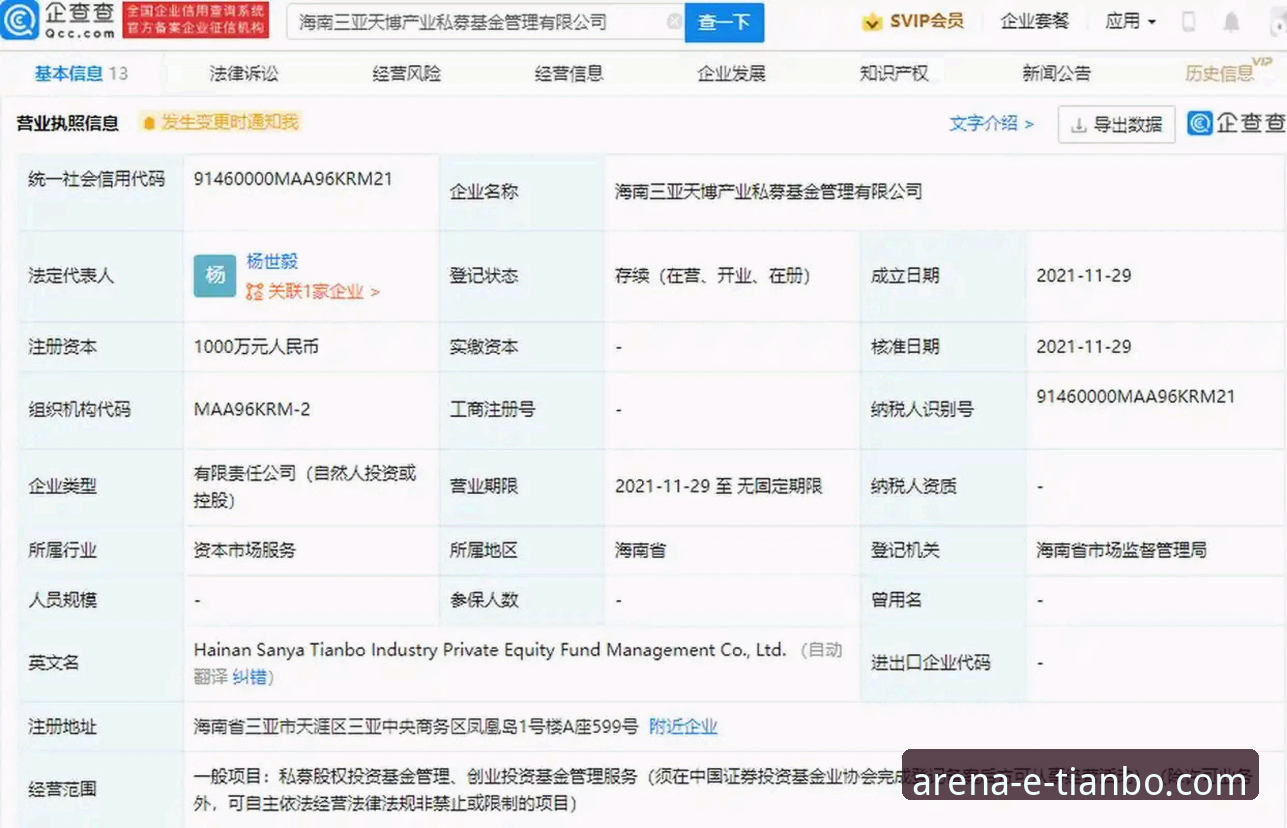
Task: Clear the search box with the X icon
Action: (x=675, y=22)
